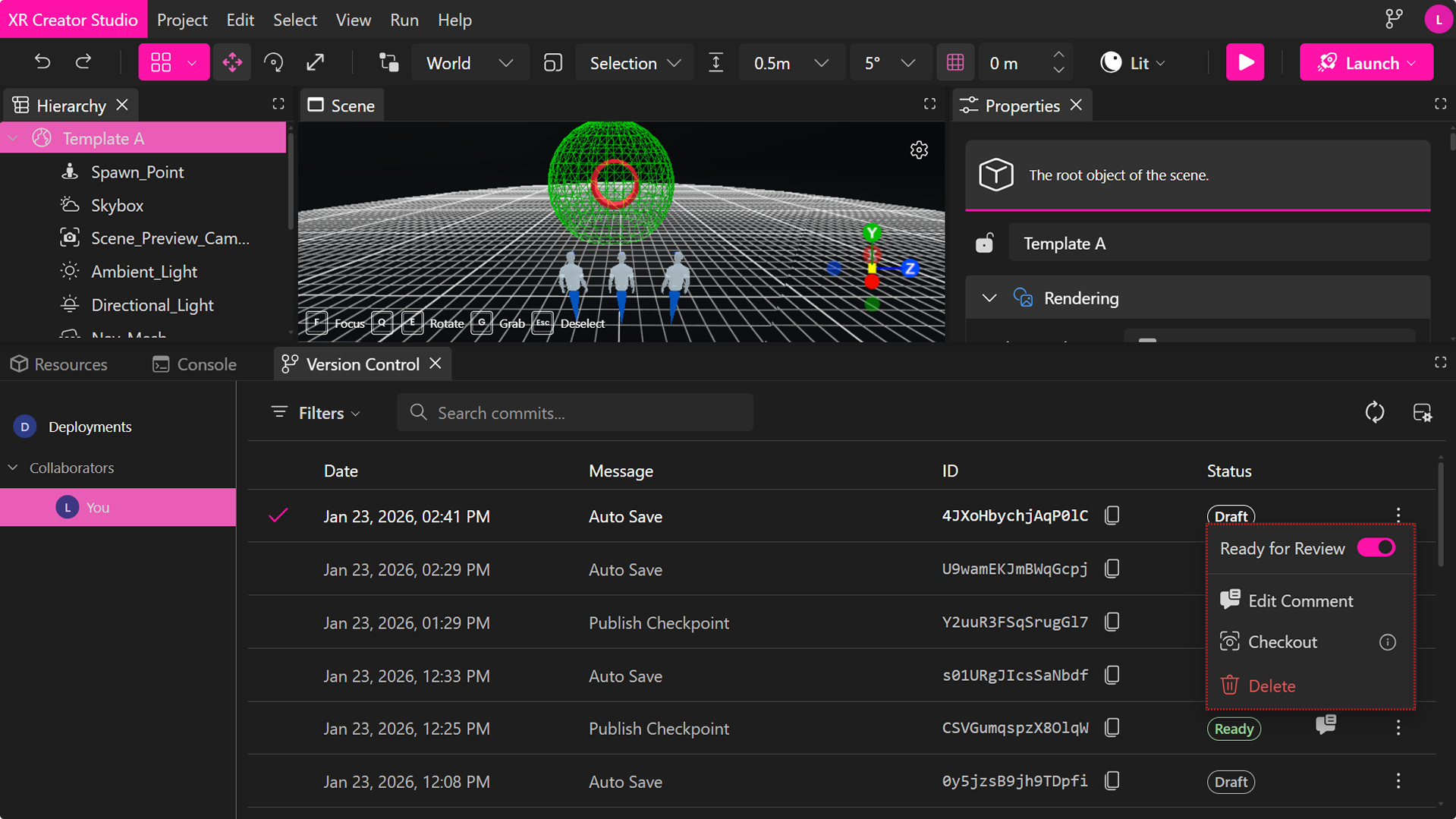Select the translate move tool

pyautogui.click(x=232, y=62)
